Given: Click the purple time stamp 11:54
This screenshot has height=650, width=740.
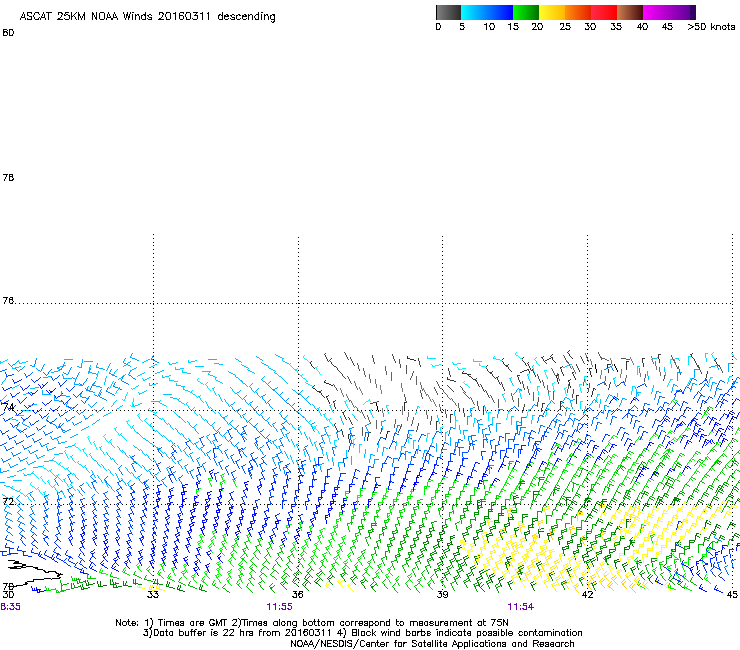Looking at the screenshot, I should [521, 607].
